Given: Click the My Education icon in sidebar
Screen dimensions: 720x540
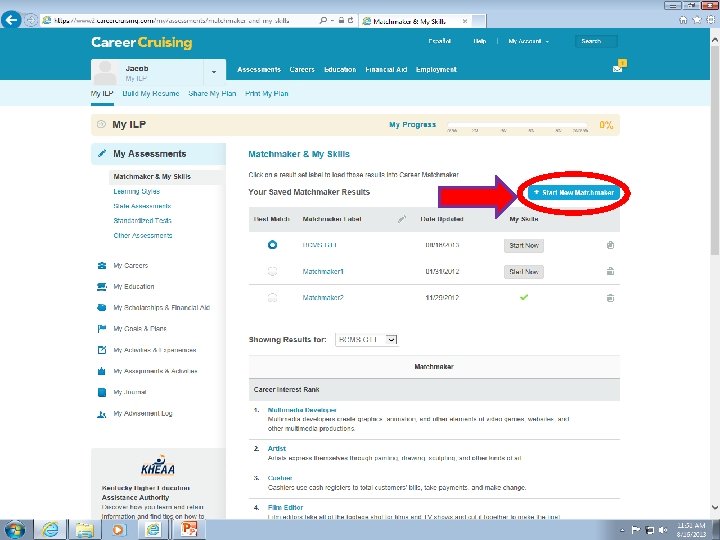Looking at the screenshot, I should [101, 287].
